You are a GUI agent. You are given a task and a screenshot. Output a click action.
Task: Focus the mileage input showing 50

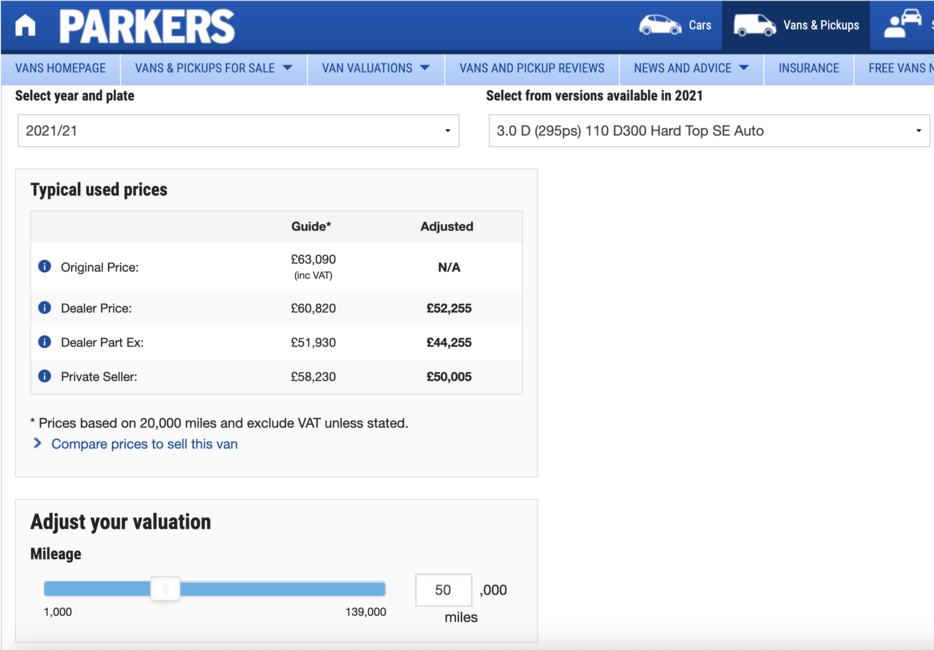[x=443, y=590]
